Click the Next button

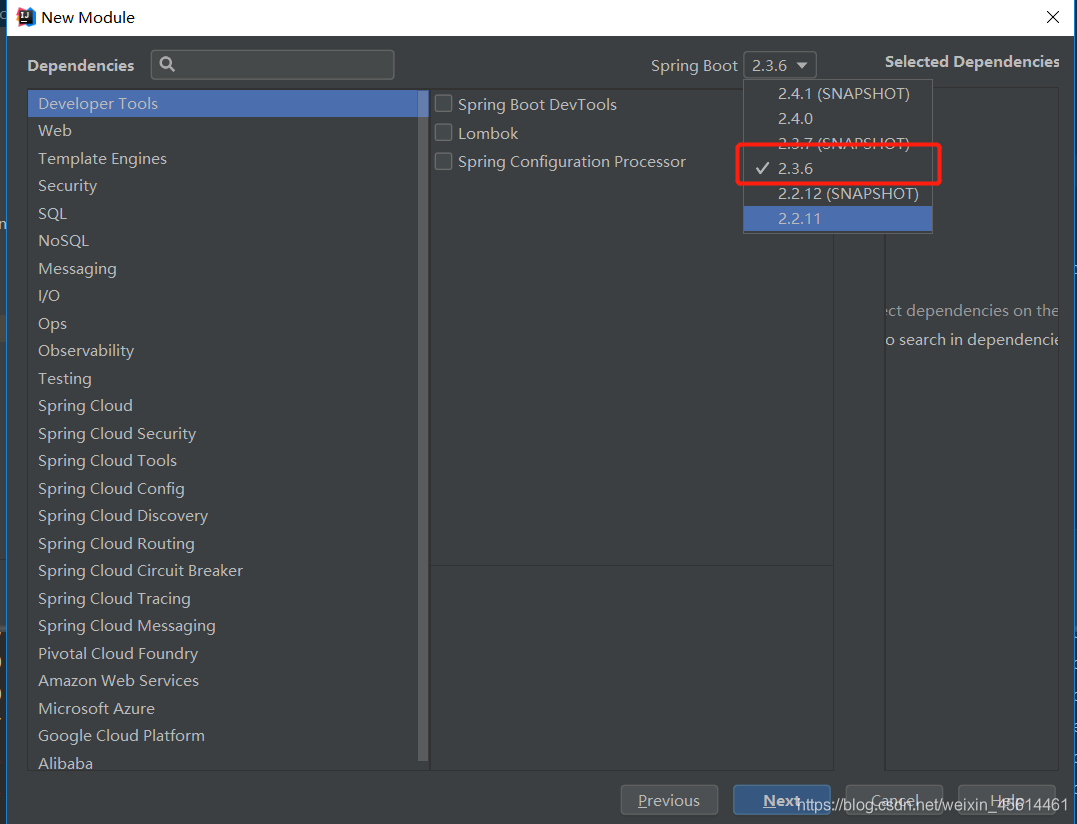782,800
